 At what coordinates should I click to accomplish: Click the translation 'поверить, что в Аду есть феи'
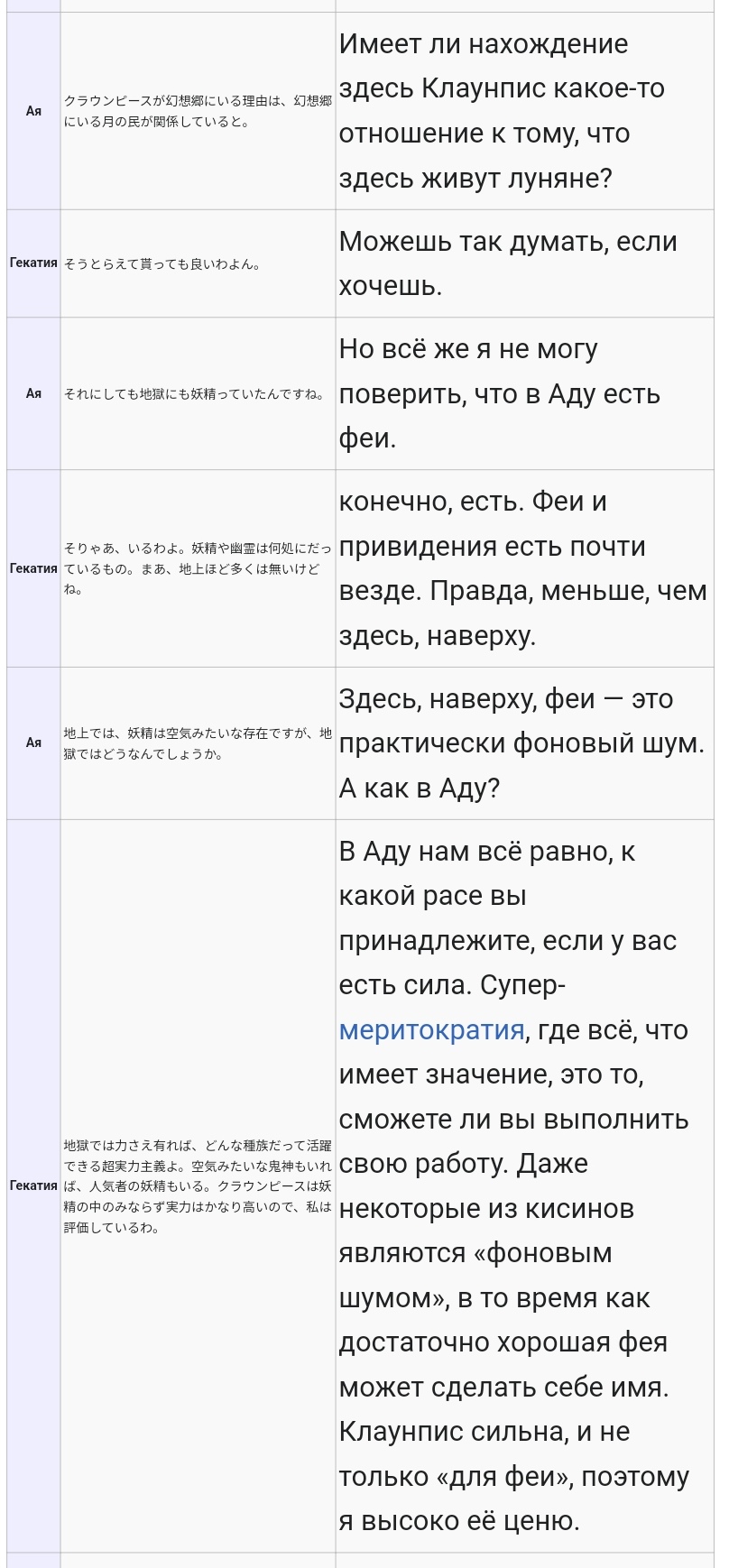(x=500, y=416)
